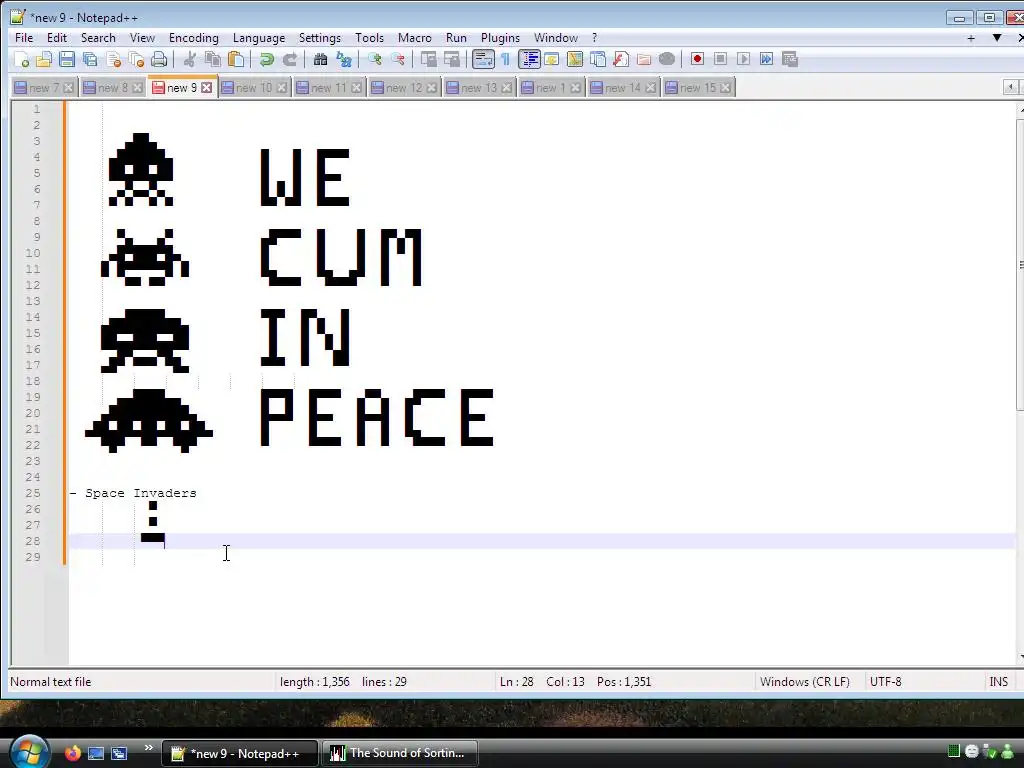Click the Close All documents toolbar icon
1024x768 pixels.
click(136, 59)
